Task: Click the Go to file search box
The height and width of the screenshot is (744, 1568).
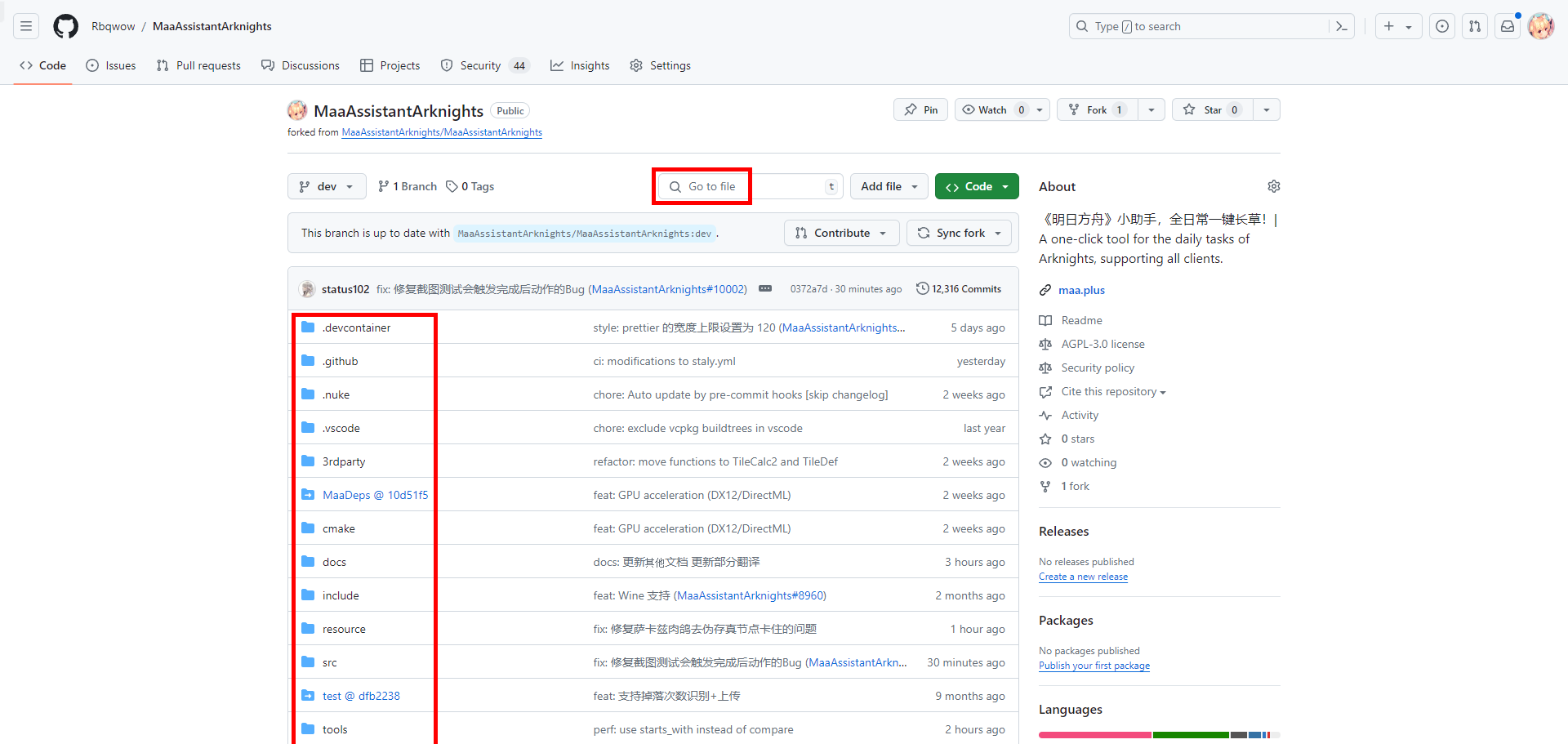Action: tap(751, 186)
